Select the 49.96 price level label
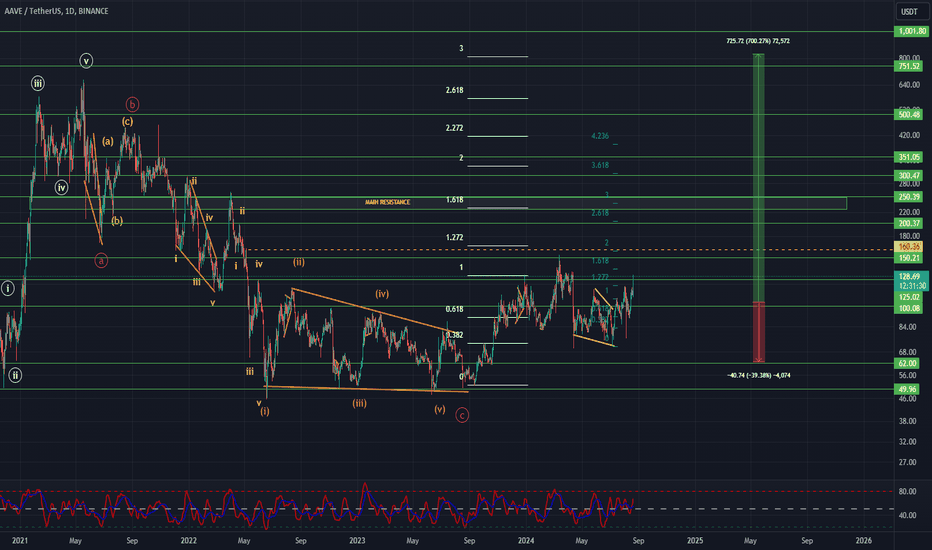 908,389
